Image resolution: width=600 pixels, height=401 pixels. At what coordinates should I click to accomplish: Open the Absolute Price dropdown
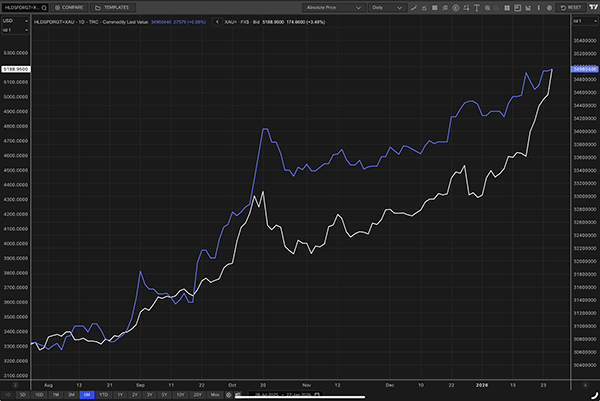[x=331, y=7]
